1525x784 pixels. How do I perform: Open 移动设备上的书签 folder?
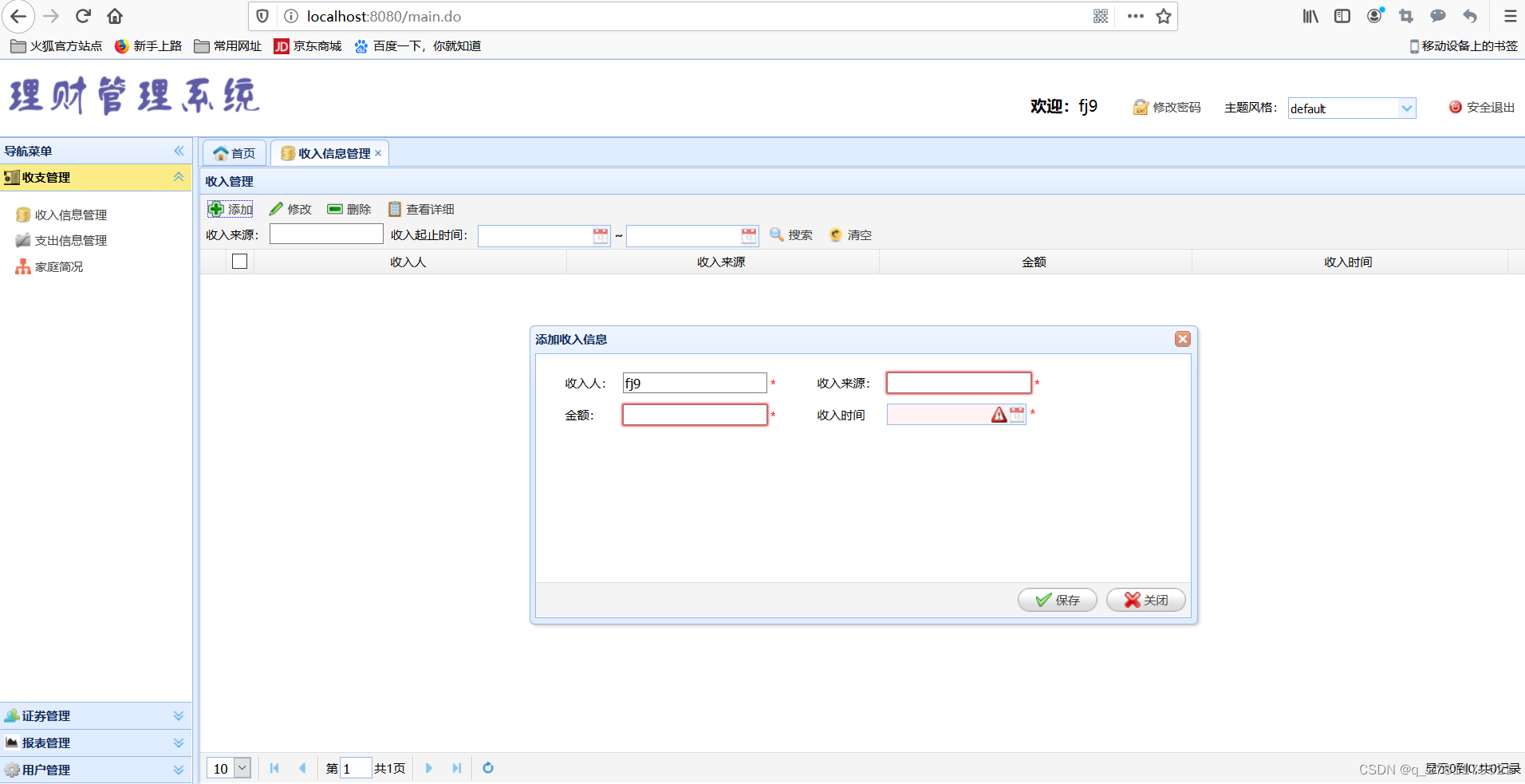[x=1464, y=46]
